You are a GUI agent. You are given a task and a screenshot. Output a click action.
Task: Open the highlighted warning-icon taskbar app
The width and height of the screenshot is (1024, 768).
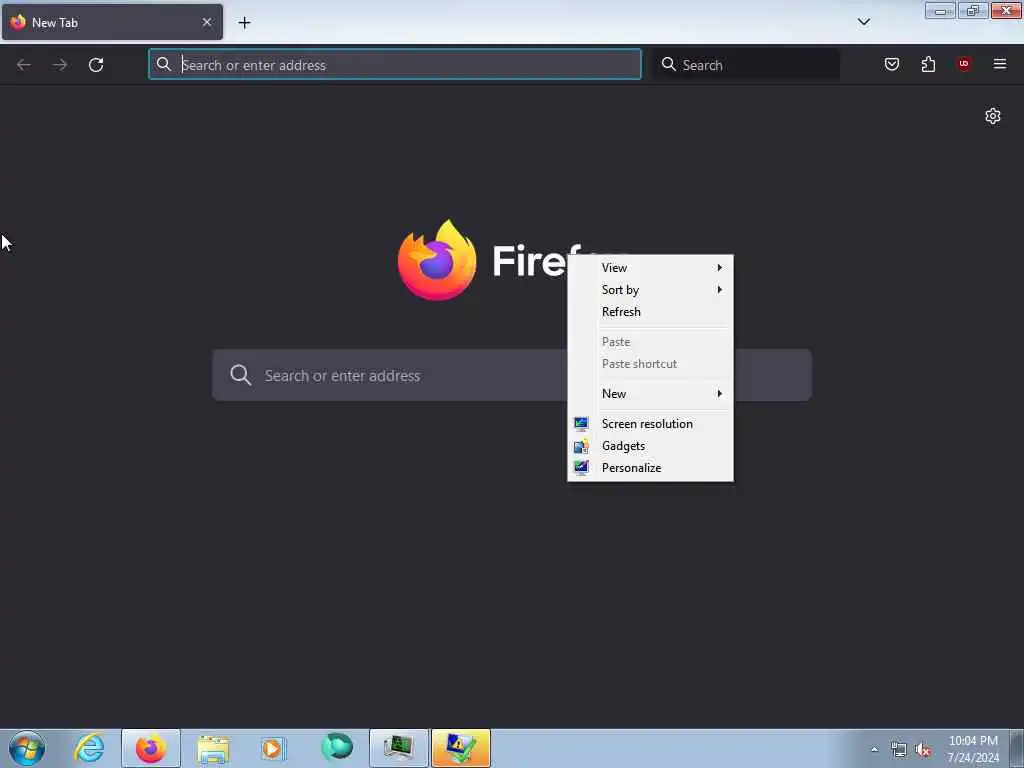point(460,748)
